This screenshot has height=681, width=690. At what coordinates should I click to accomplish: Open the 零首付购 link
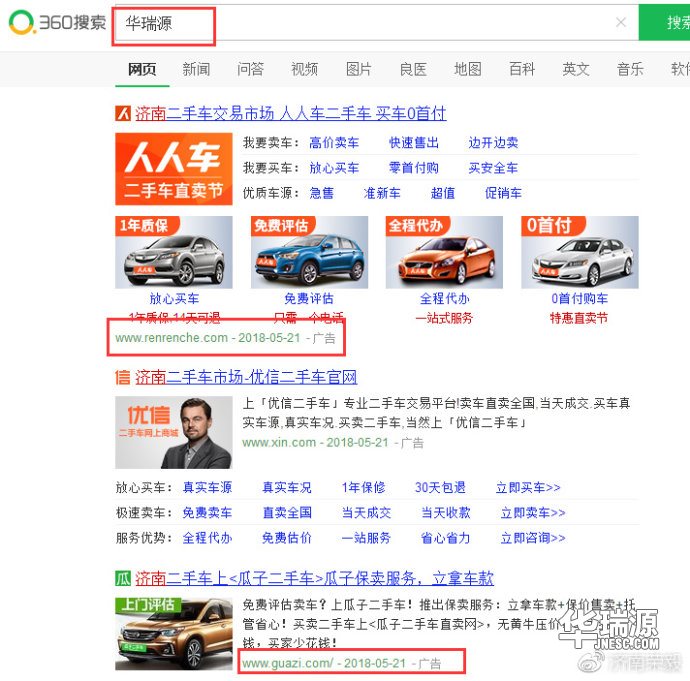coord(414,168)
